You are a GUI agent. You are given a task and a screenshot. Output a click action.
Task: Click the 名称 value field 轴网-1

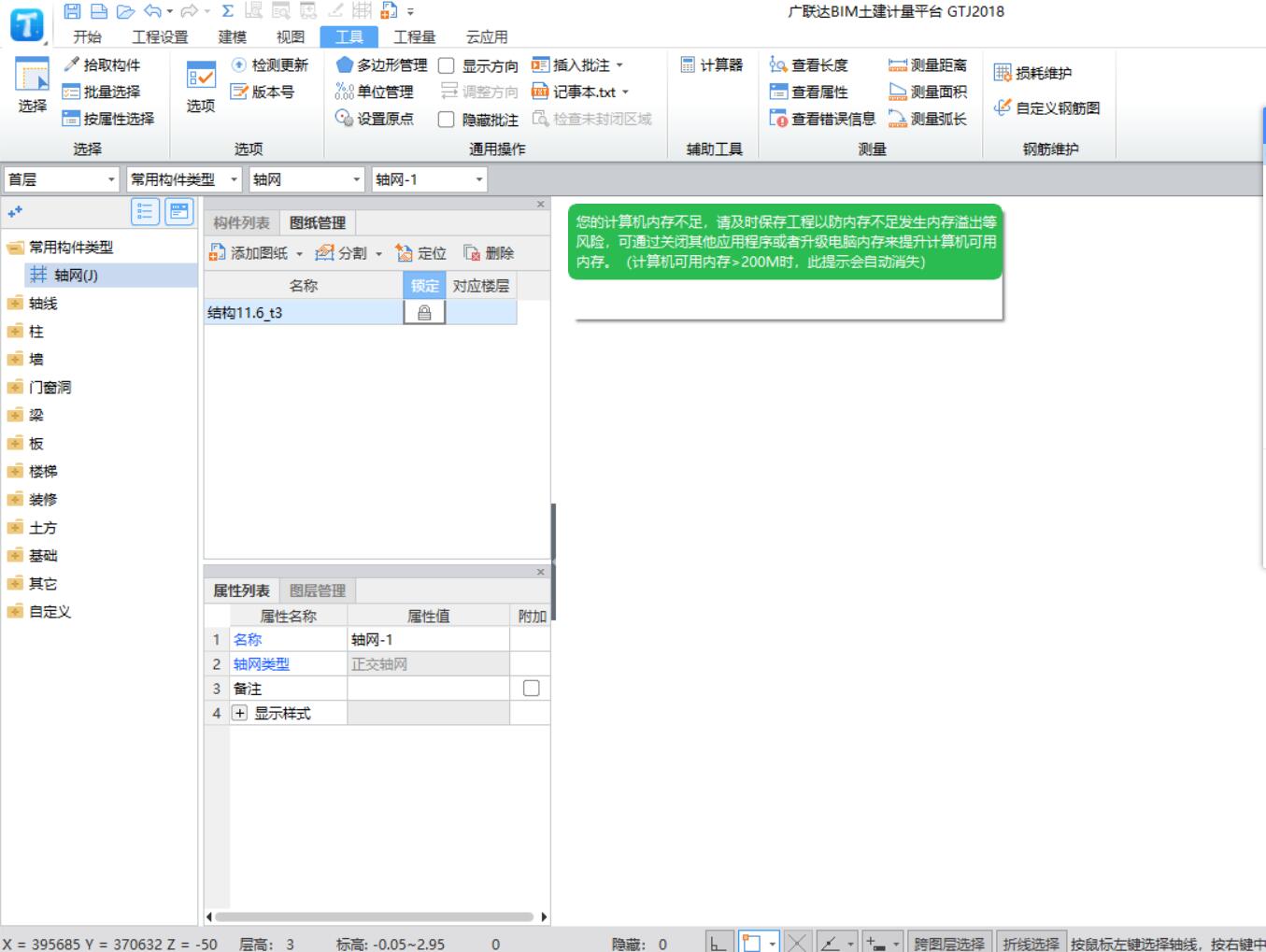pos(428,640)
